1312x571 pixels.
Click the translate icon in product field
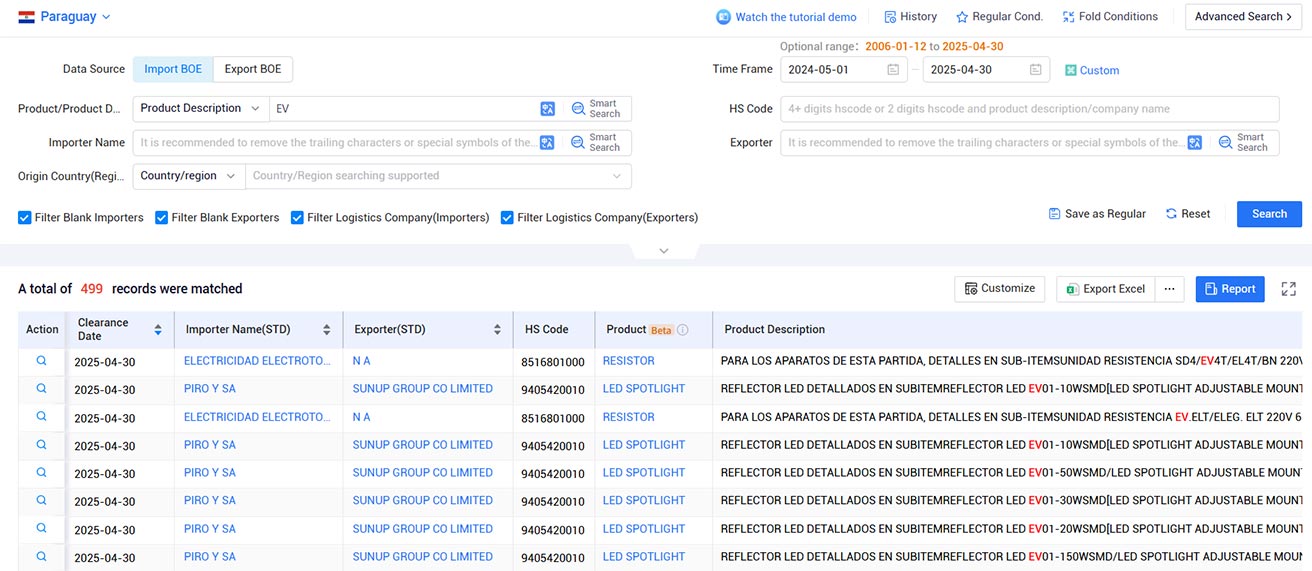click(547, 109)
